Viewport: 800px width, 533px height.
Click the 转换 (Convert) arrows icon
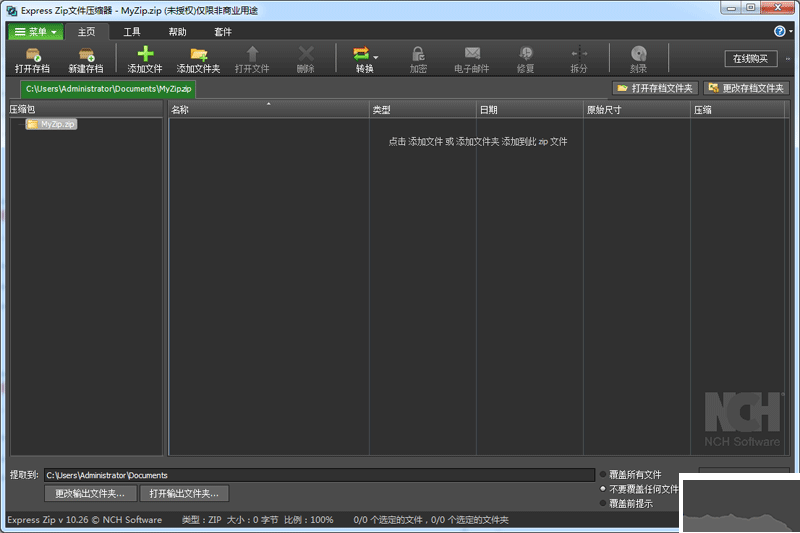point(362,54)
